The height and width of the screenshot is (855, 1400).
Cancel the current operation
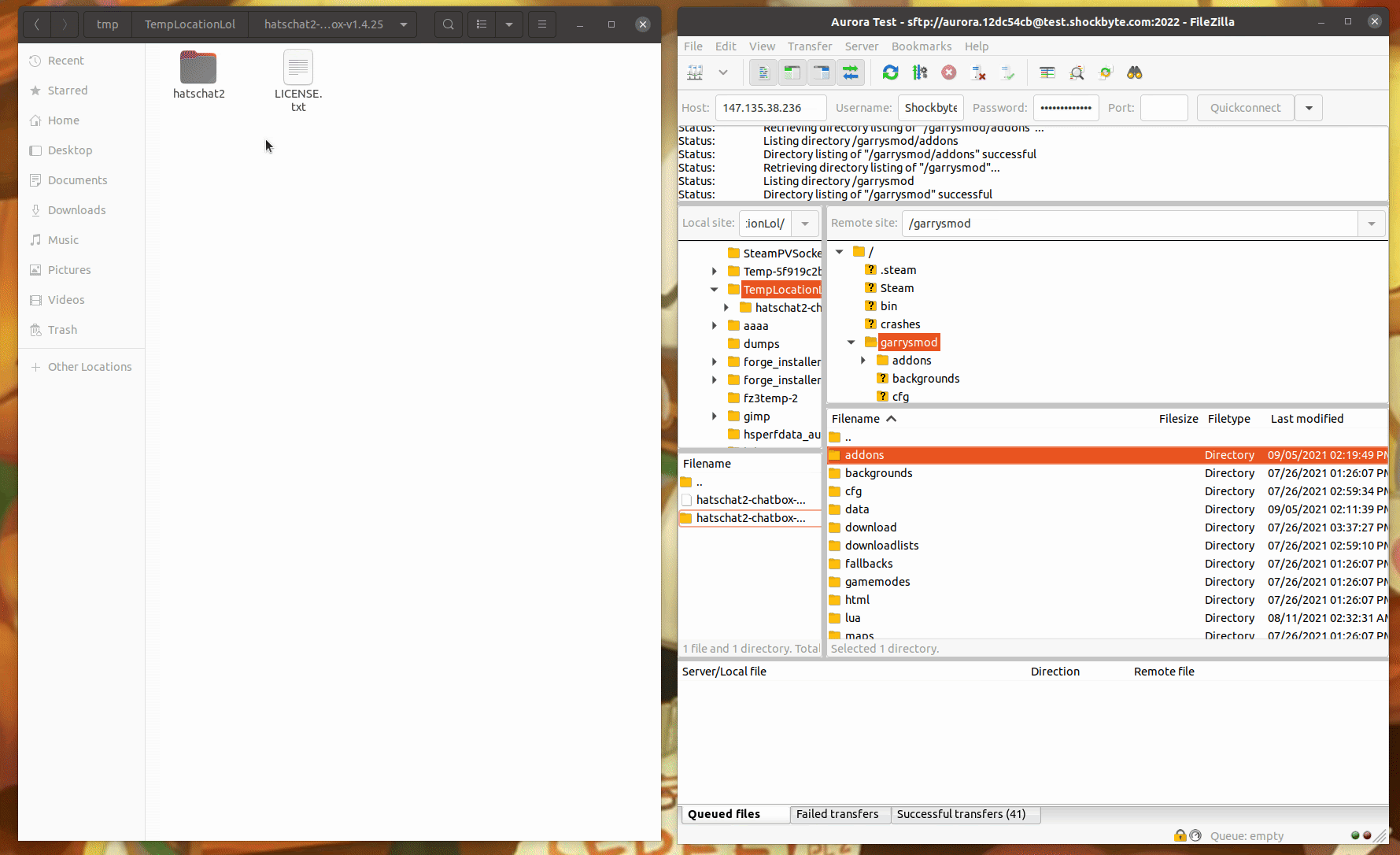tap(948, 72)
